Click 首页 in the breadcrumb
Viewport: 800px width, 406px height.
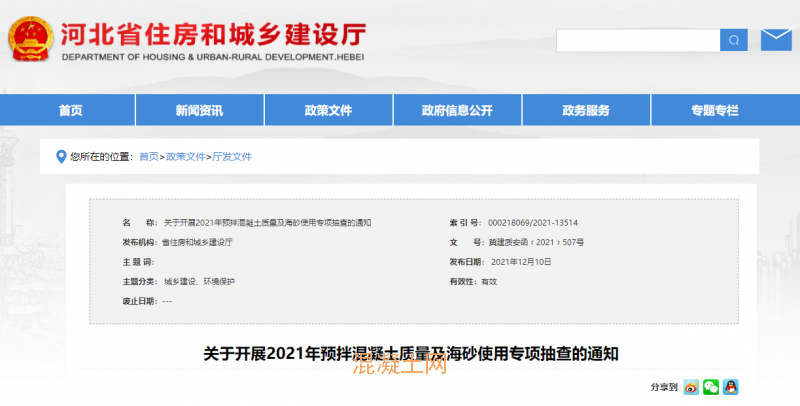(x=148, y=157)
